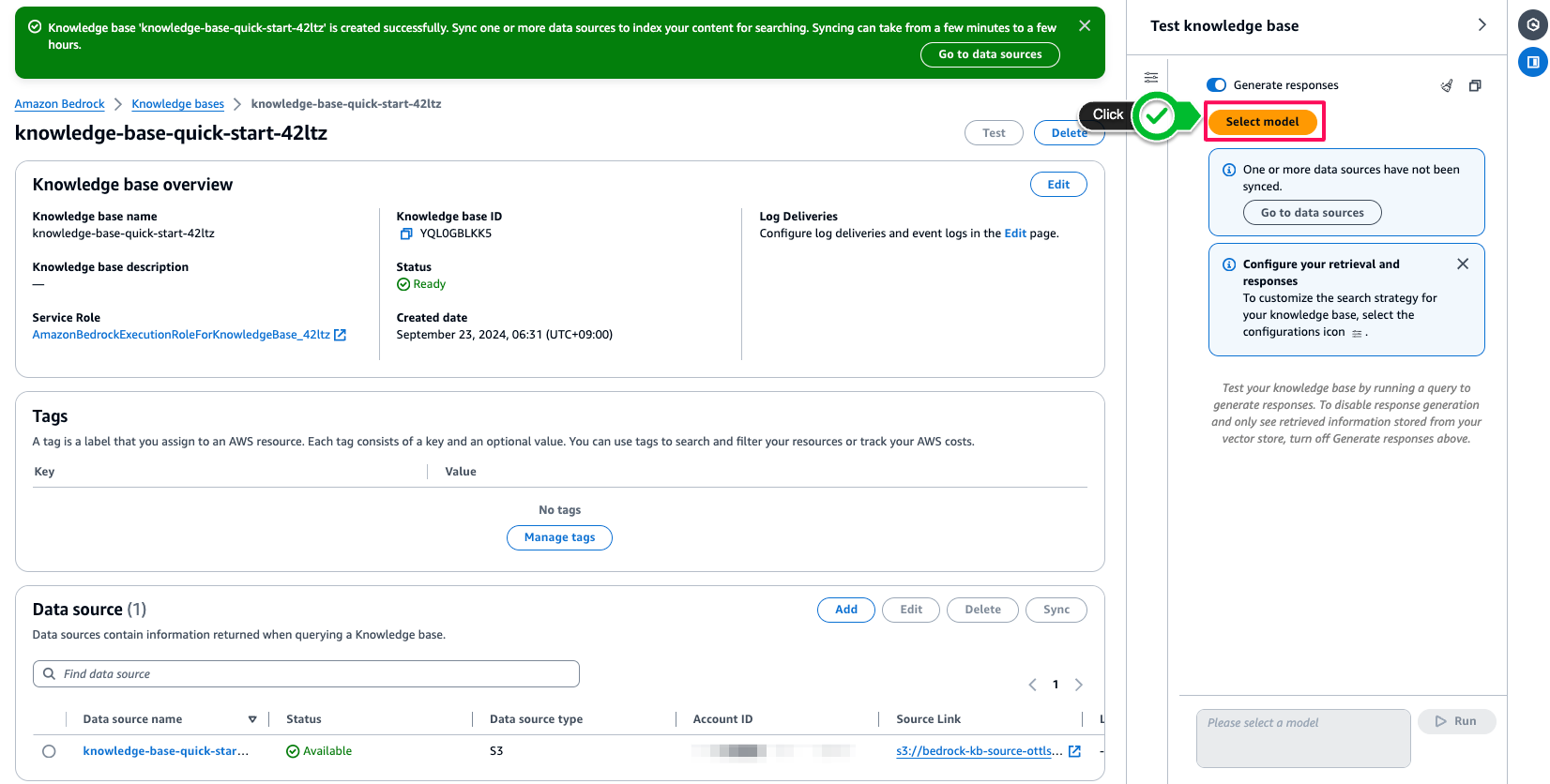Screen dimensions: 1550x784
Task: Copy the Knowledge base ID
Action: pyautogui.click(x=406, y=234)
